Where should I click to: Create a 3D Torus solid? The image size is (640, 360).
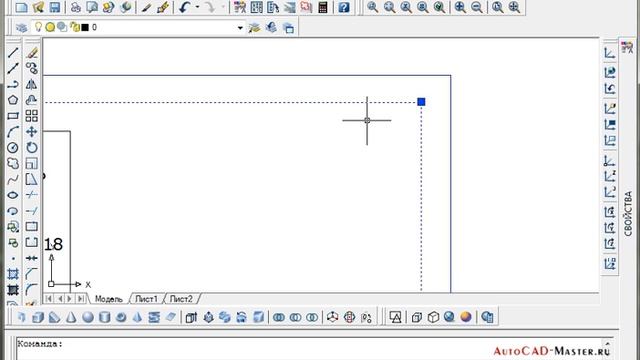(121, 317)
